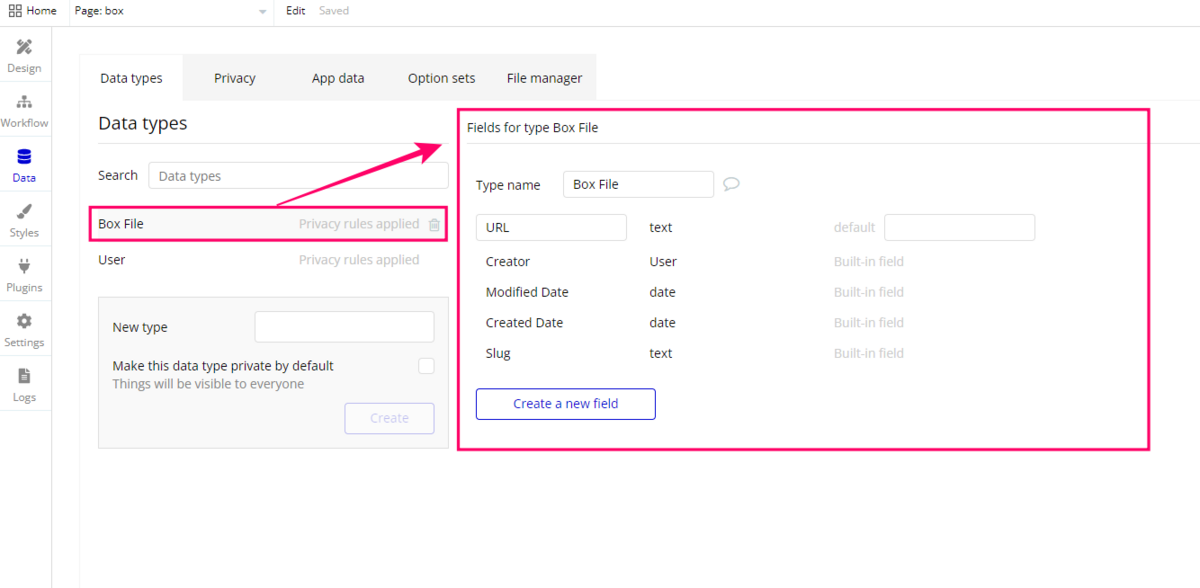1200x588 pixels.
Task: Open the Workflow section in sidebar
Action: 24,111
